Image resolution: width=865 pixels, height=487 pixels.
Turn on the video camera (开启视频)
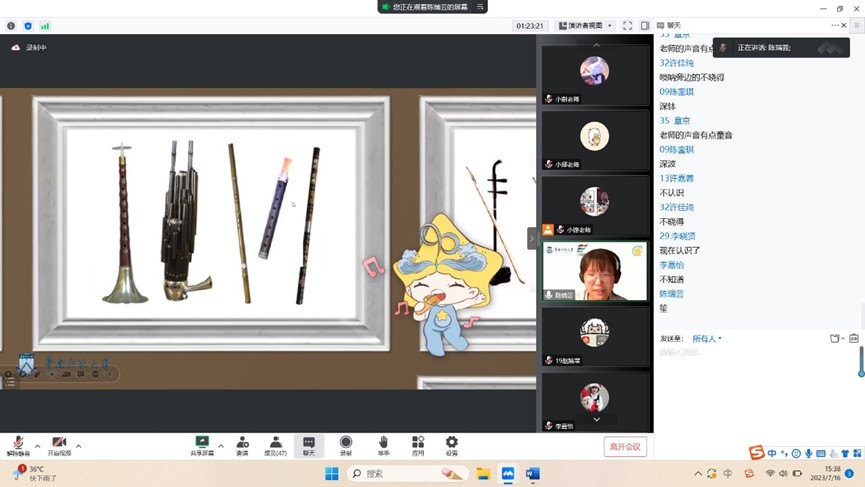click(59, 445)
